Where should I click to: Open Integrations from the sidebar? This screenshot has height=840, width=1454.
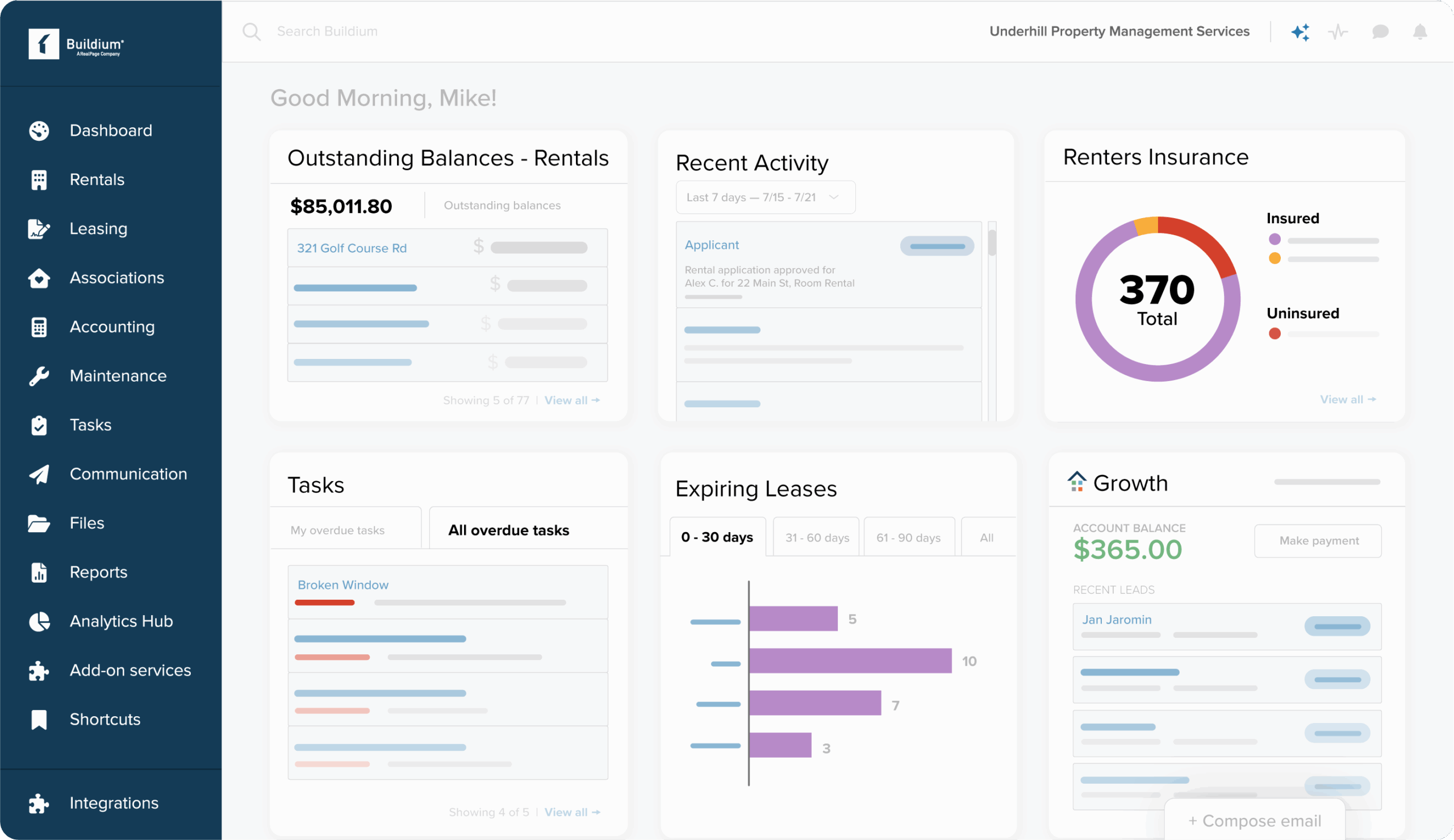click(x=113, y=803)
